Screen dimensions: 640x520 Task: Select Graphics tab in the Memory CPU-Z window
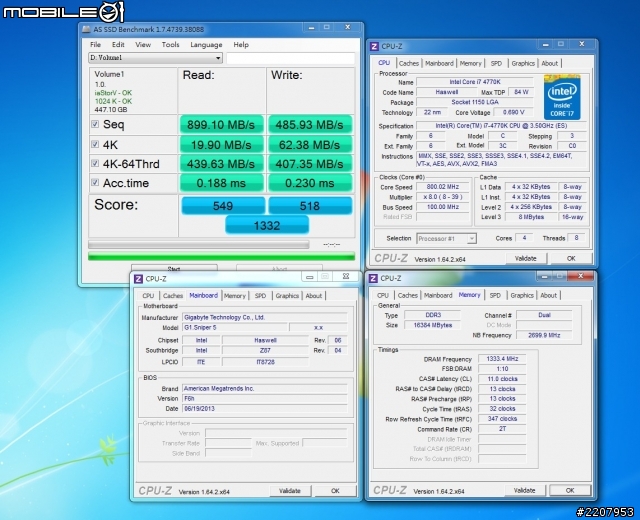pyautogui.click(x=522, y=295)
